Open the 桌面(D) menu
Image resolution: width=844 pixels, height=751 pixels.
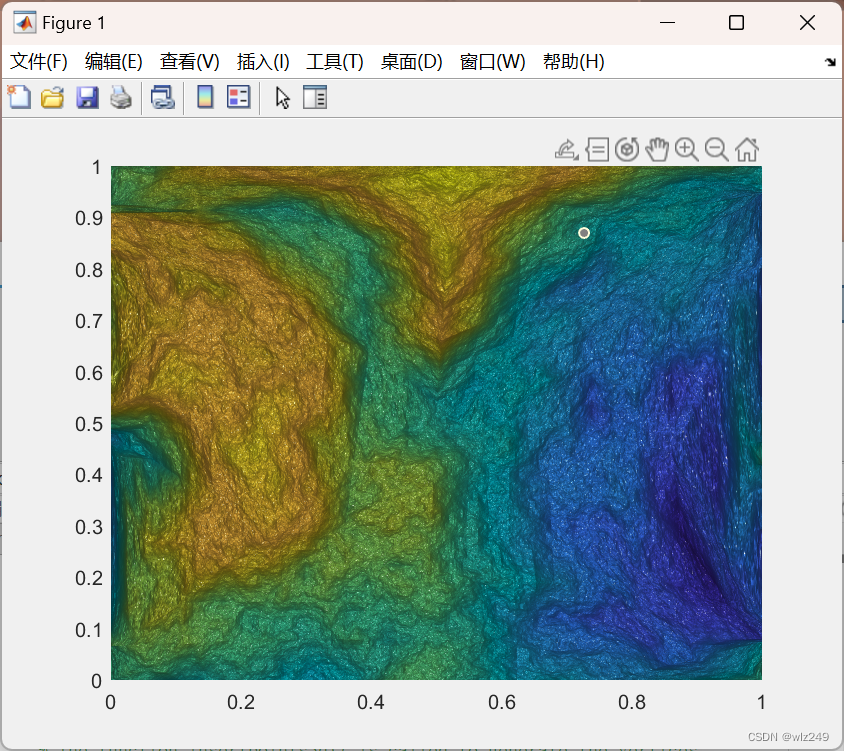411,62
